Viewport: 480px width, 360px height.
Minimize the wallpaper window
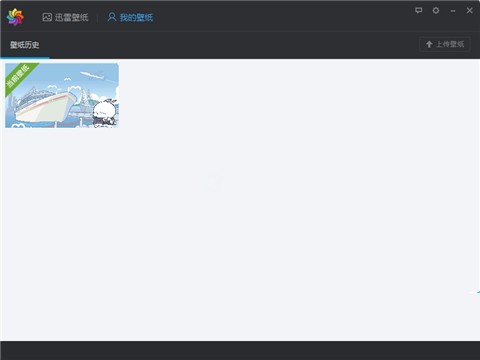pyautogui.click(x=453, y=11)
